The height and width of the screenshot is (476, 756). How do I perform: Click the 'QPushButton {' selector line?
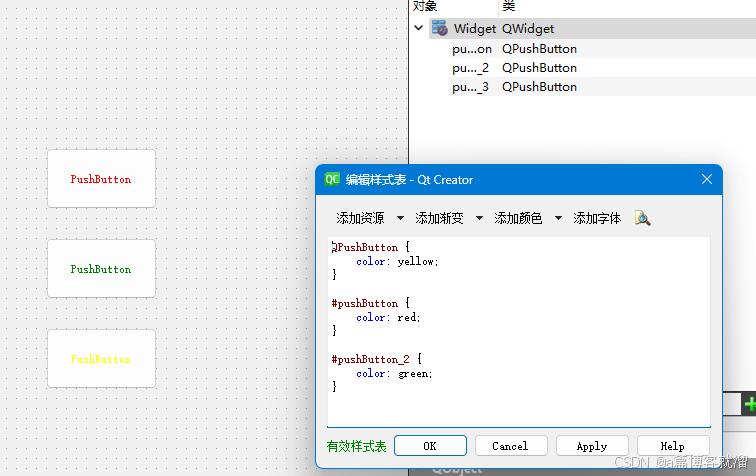point(370,247)
